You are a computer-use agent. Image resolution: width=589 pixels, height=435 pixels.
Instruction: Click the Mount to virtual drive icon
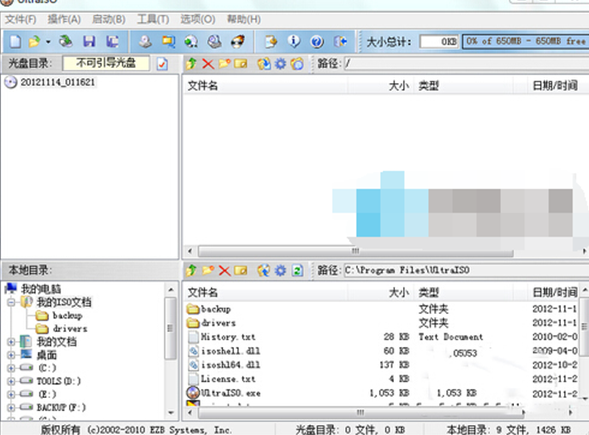pos(214,41)
